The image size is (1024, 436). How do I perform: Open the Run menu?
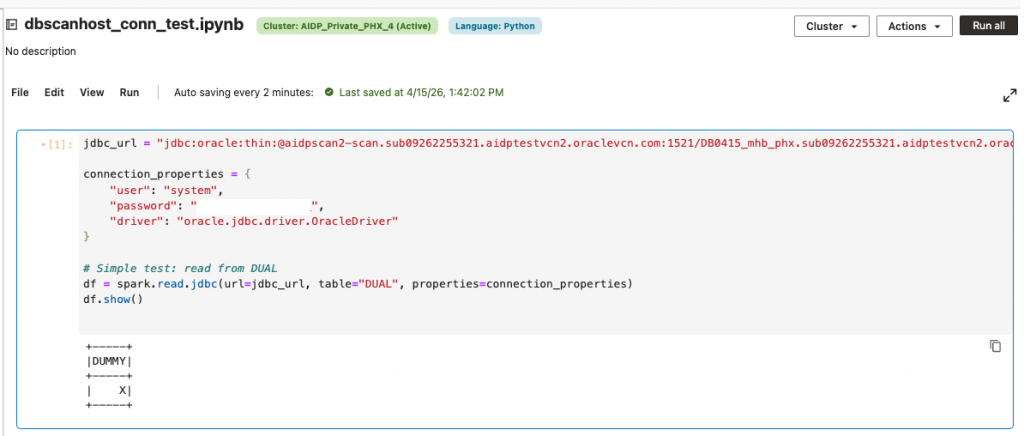click(129, 92)
